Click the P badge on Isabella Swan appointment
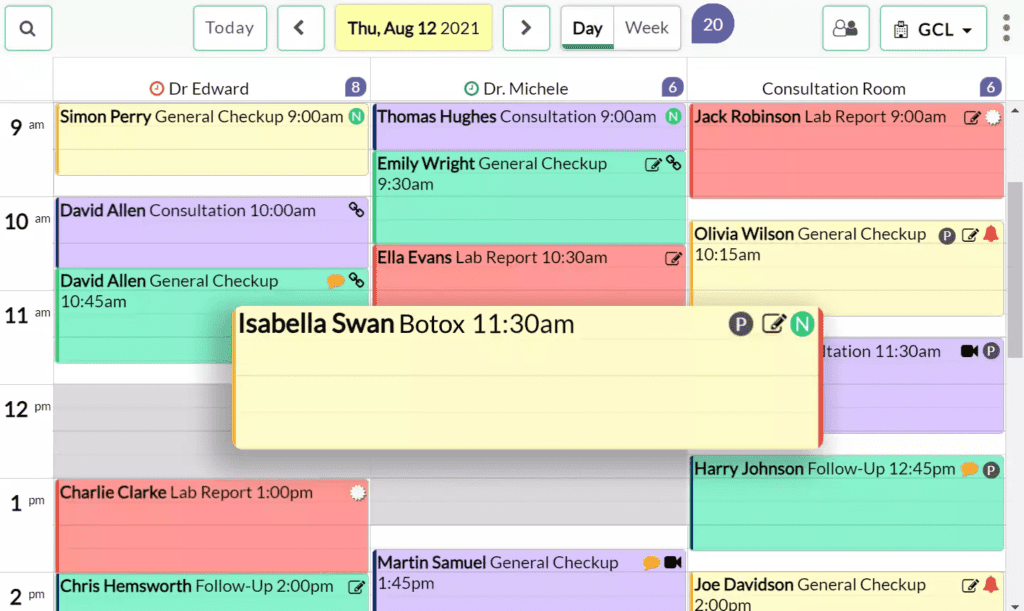The image size is (1024, 611). click(x=741, y=324)
